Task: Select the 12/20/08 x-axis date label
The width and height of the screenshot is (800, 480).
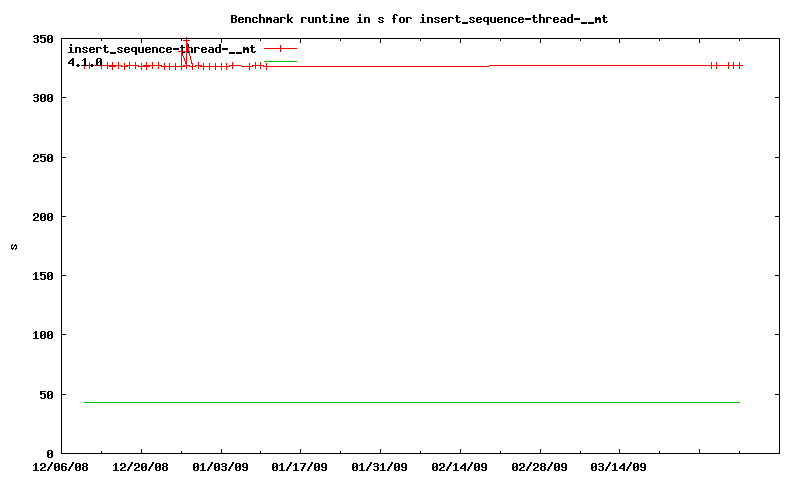Action: pos(141,466)
